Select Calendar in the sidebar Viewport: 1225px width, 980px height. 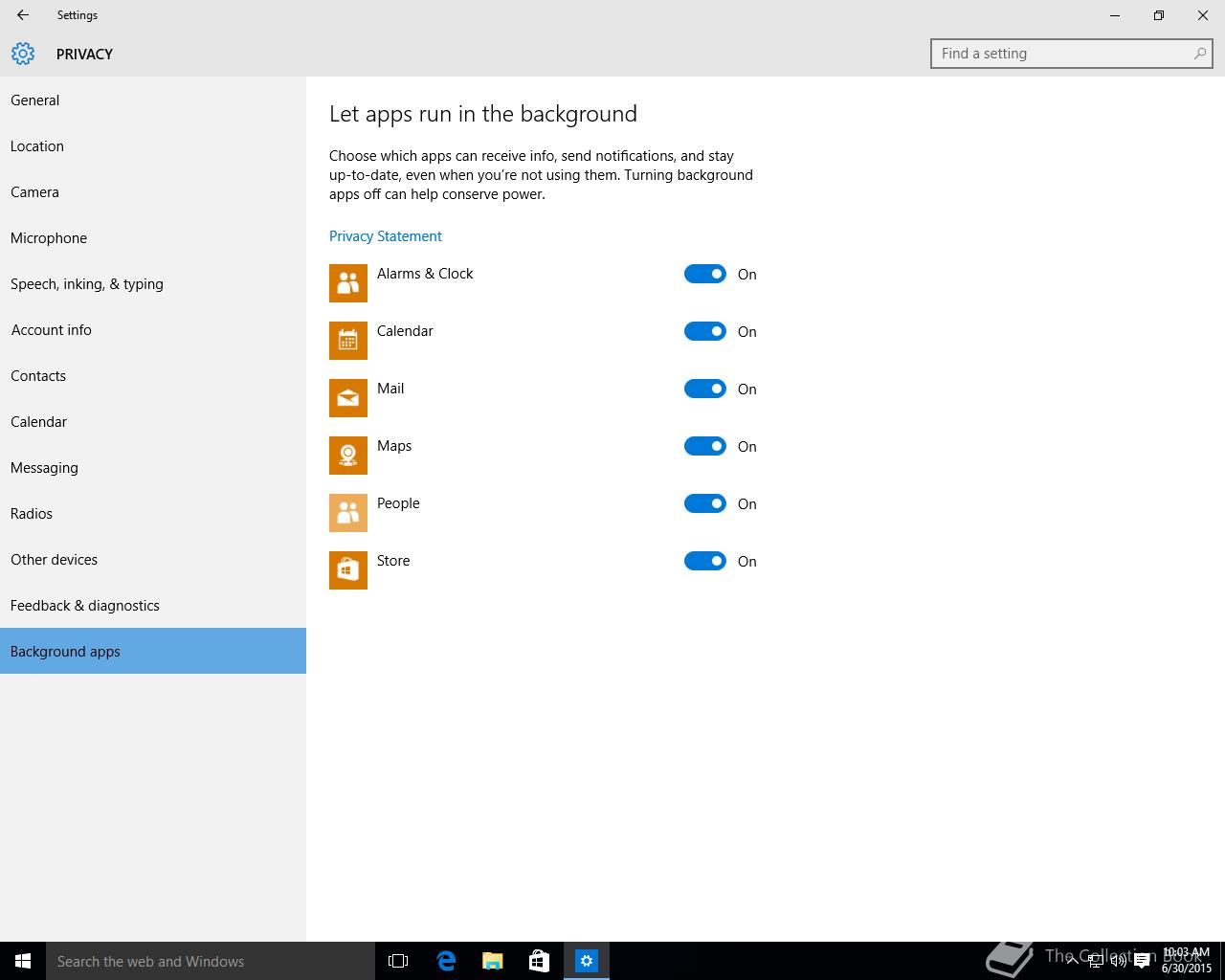click(x=153, y=422)
